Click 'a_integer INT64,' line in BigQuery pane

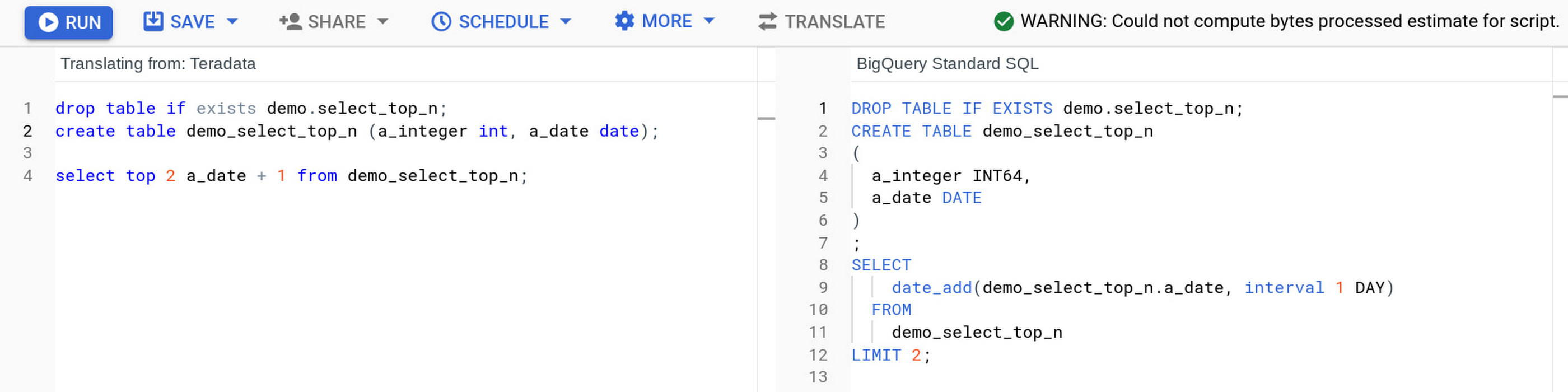point(951,175)
